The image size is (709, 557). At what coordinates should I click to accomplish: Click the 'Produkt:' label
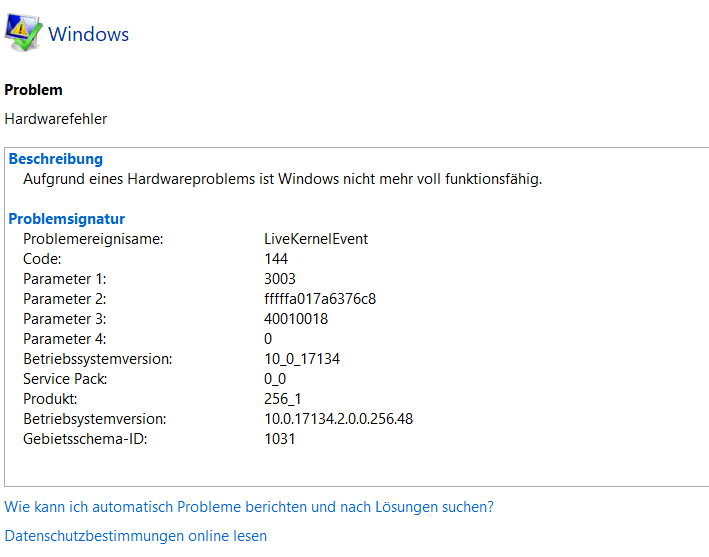pos(50,399)
